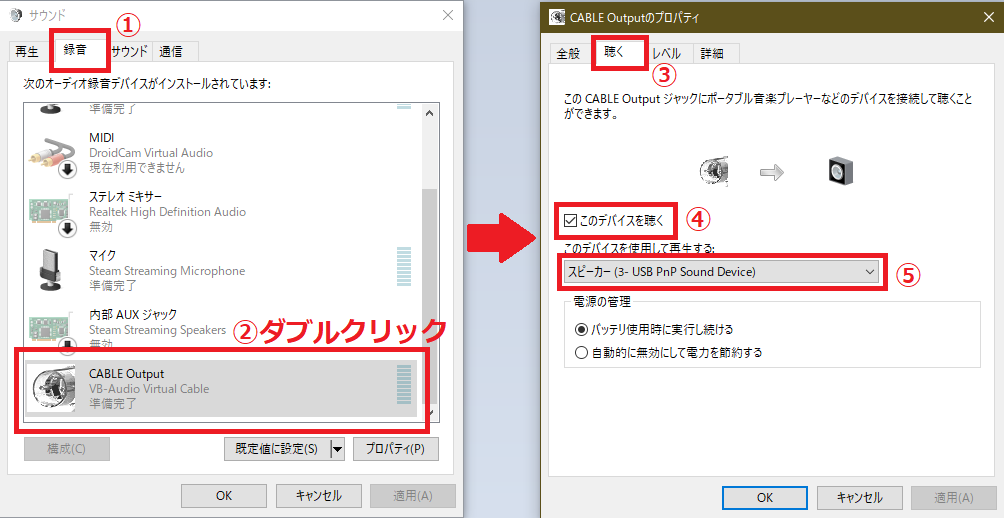Click the cable jack icon in listen diagram
This screenshot has height=519, width=1004.
coord(715,172)
